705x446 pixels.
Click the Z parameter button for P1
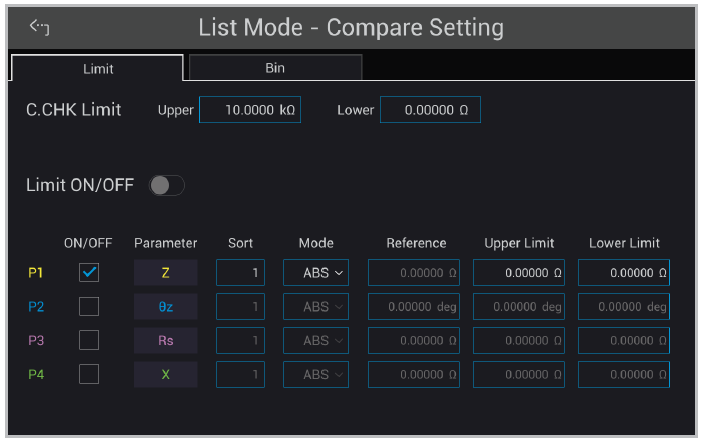[x=165, y=272]
